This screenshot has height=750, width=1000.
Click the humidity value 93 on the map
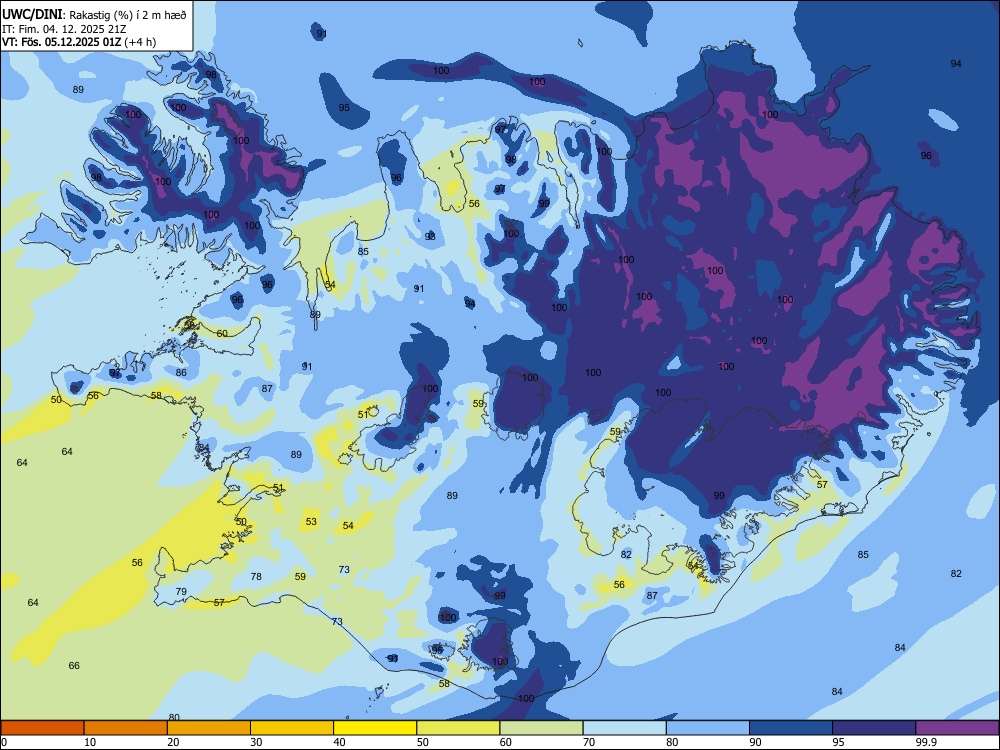[430, 236]
